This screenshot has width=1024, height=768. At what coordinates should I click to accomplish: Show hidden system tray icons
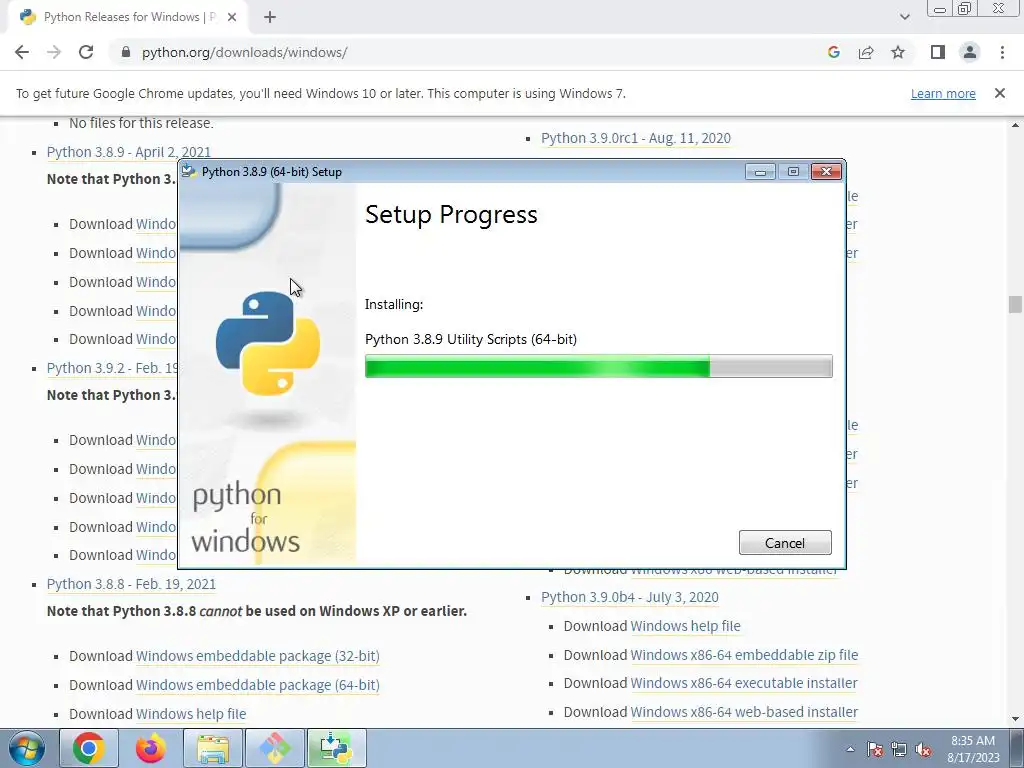click(850, 749)
